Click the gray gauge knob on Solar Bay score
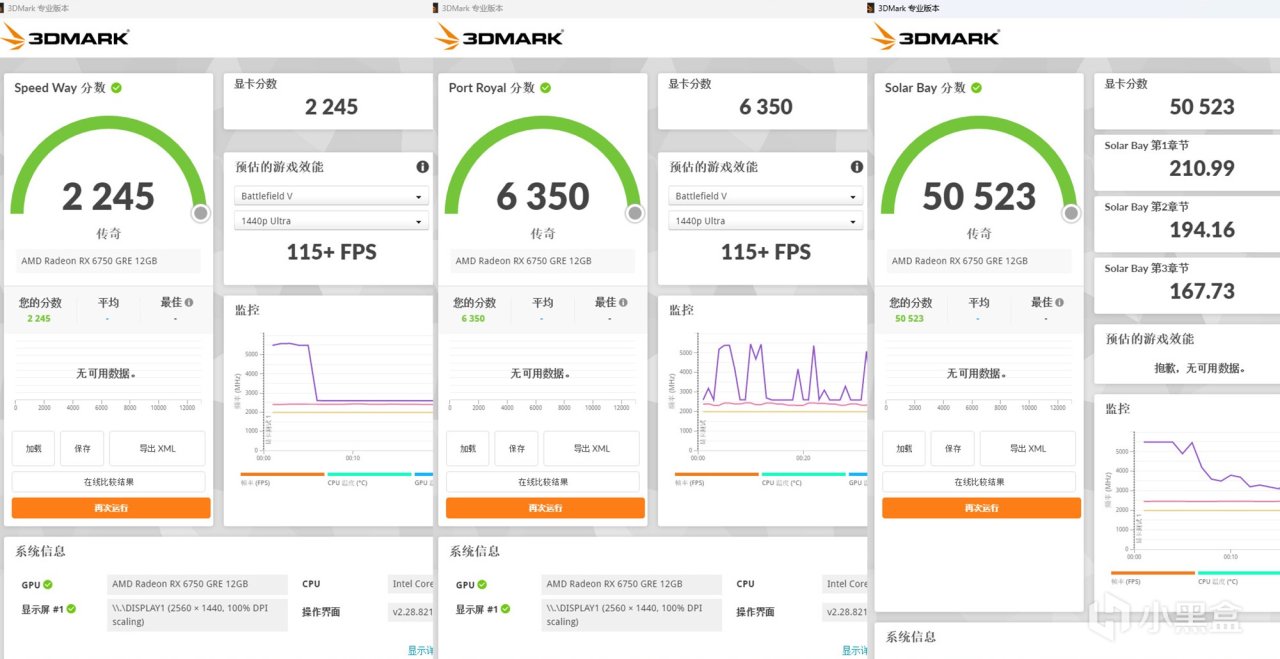Screen dimensions: 1280x659 point(1070,213)
